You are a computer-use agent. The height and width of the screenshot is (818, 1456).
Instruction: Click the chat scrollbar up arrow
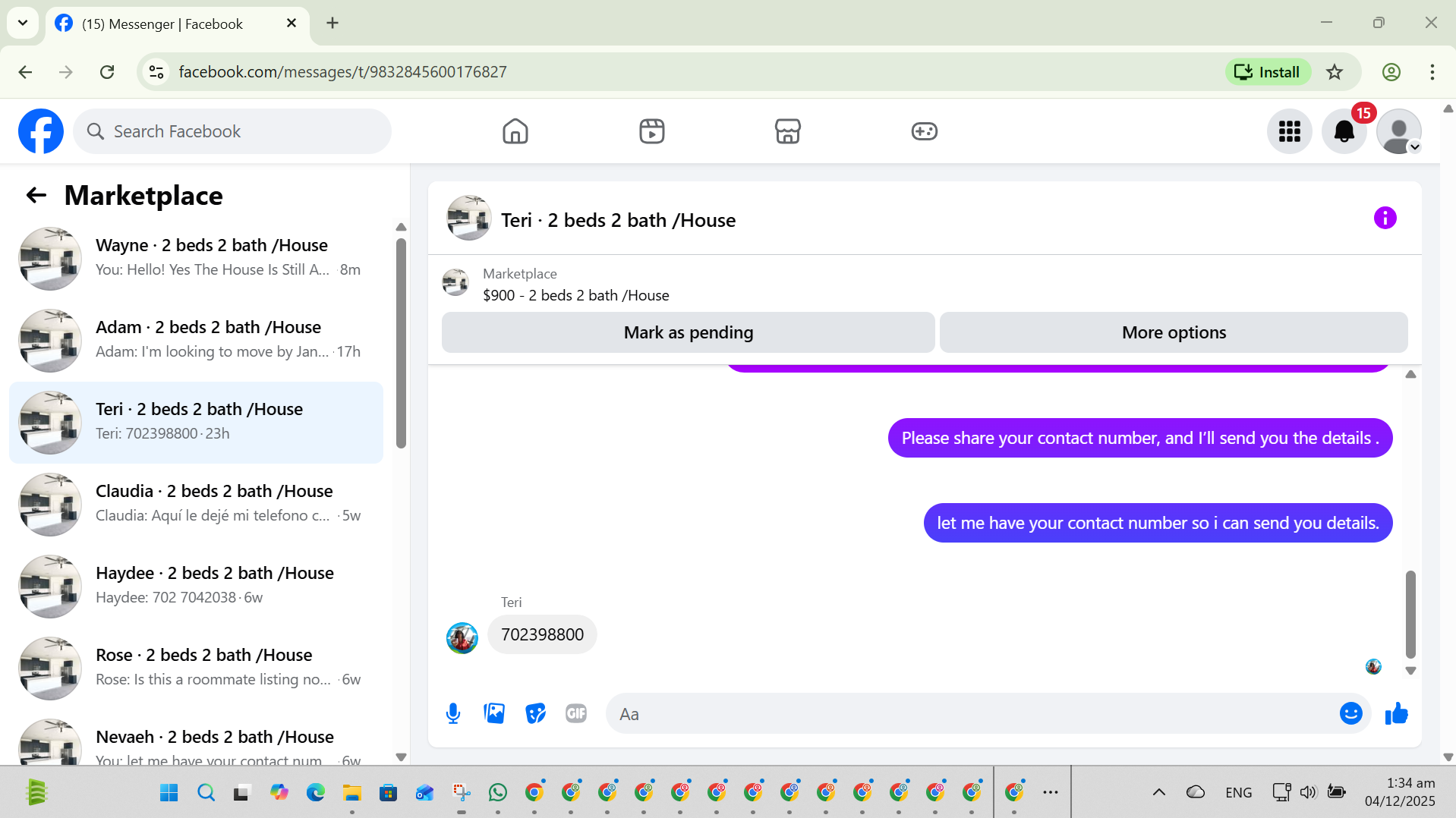click(x=1410, y=374)
